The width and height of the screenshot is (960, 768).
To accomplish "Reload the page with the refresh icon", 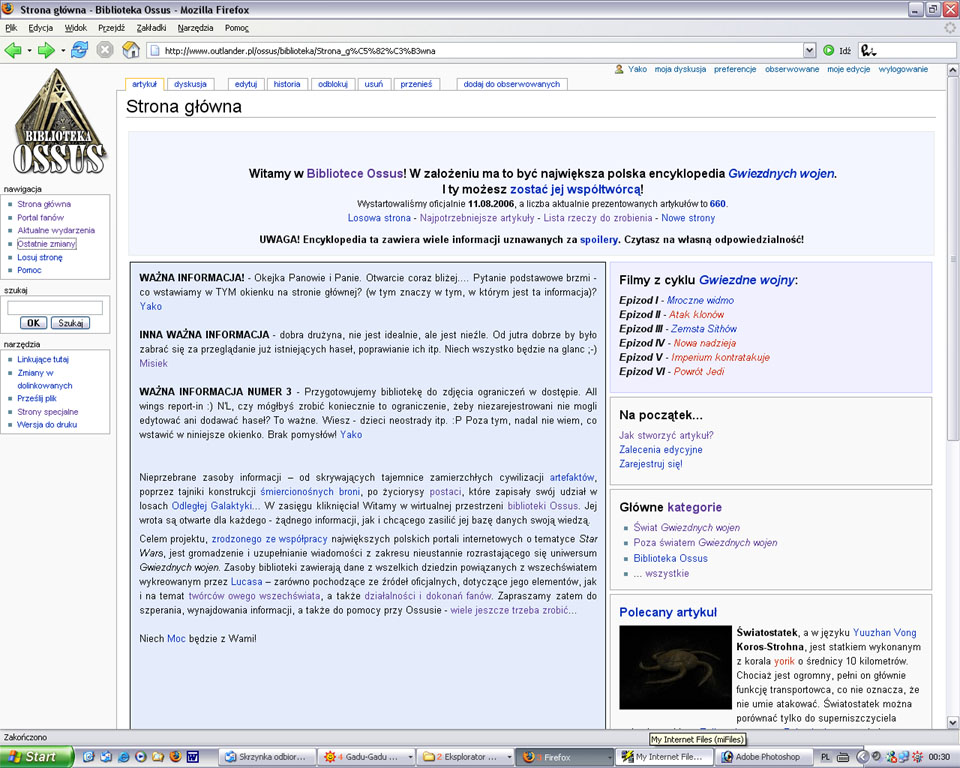I will pos(80,50).
